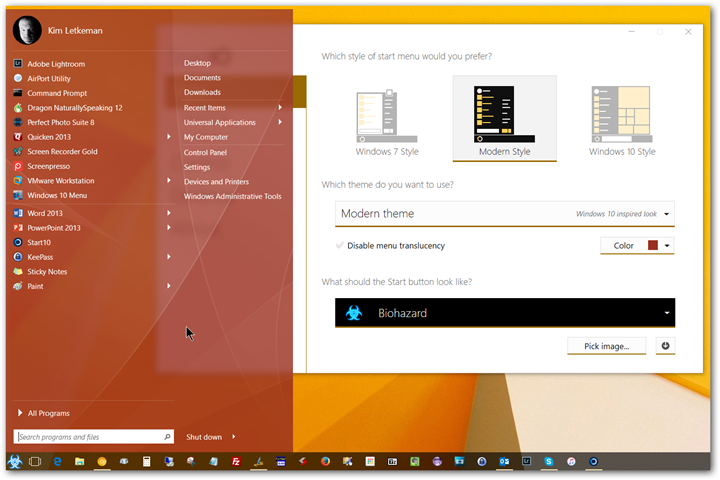Screen dimensions: 720x480
Task: Click the download start button images icon
Action: coord(665,346)
